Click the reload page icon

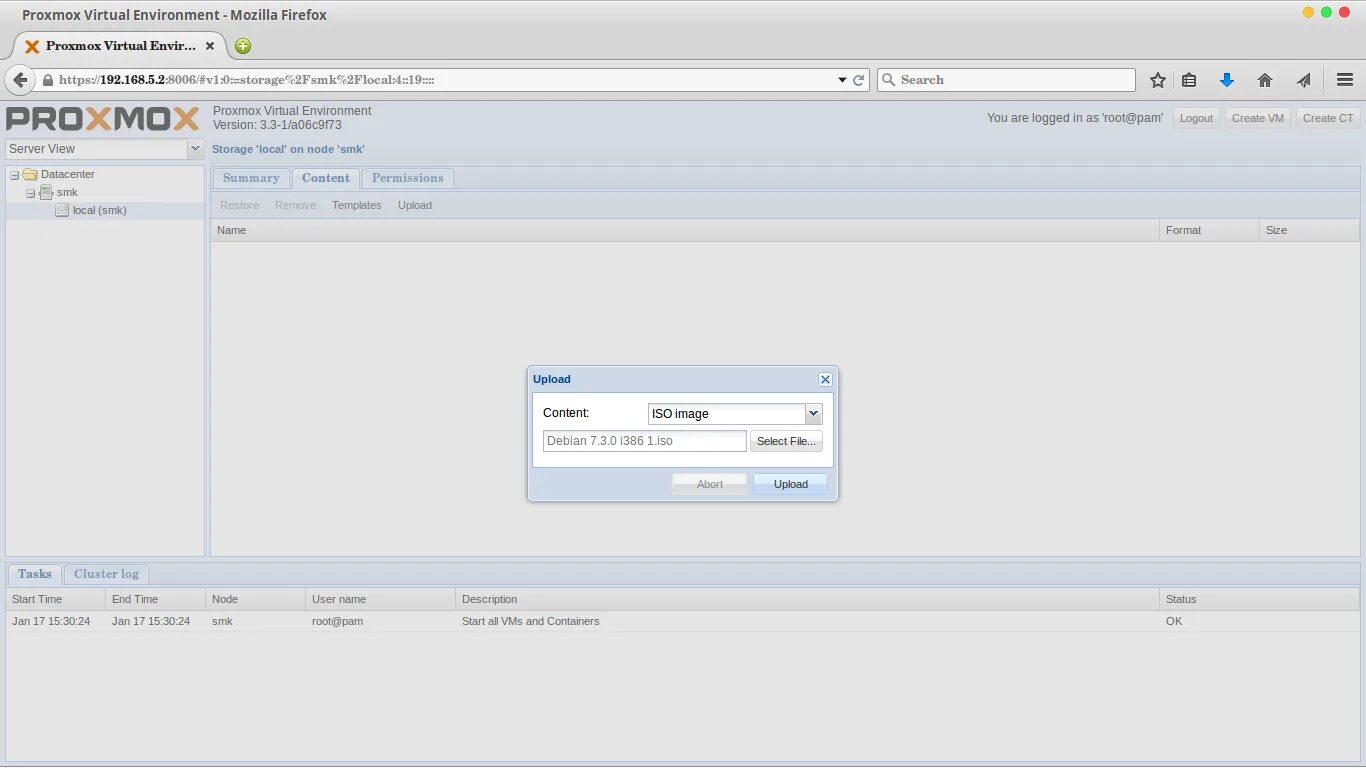coord(858,80)
